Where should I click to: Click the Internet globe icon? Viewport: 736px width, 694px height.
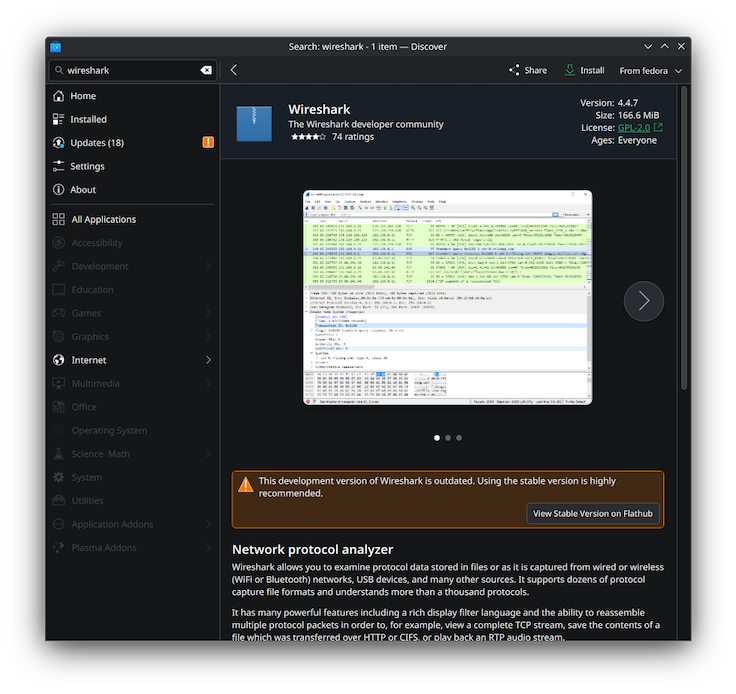pos(59,360)
